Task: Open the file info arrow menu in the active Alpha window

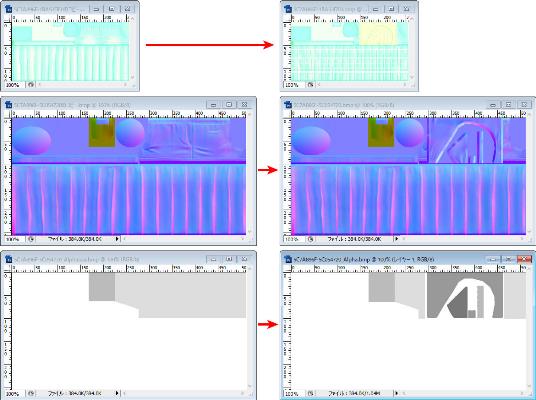Action: pos(397,393)
